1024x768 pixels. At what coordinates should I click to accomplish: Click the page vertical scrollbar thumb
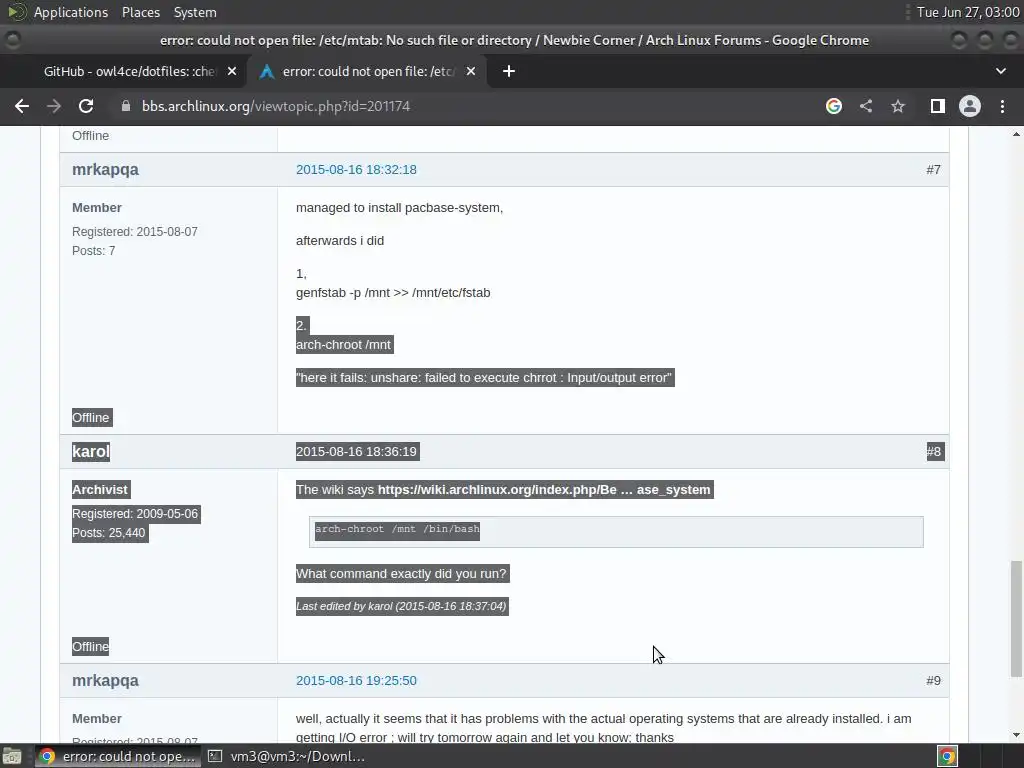click(x=1016, y=618)
